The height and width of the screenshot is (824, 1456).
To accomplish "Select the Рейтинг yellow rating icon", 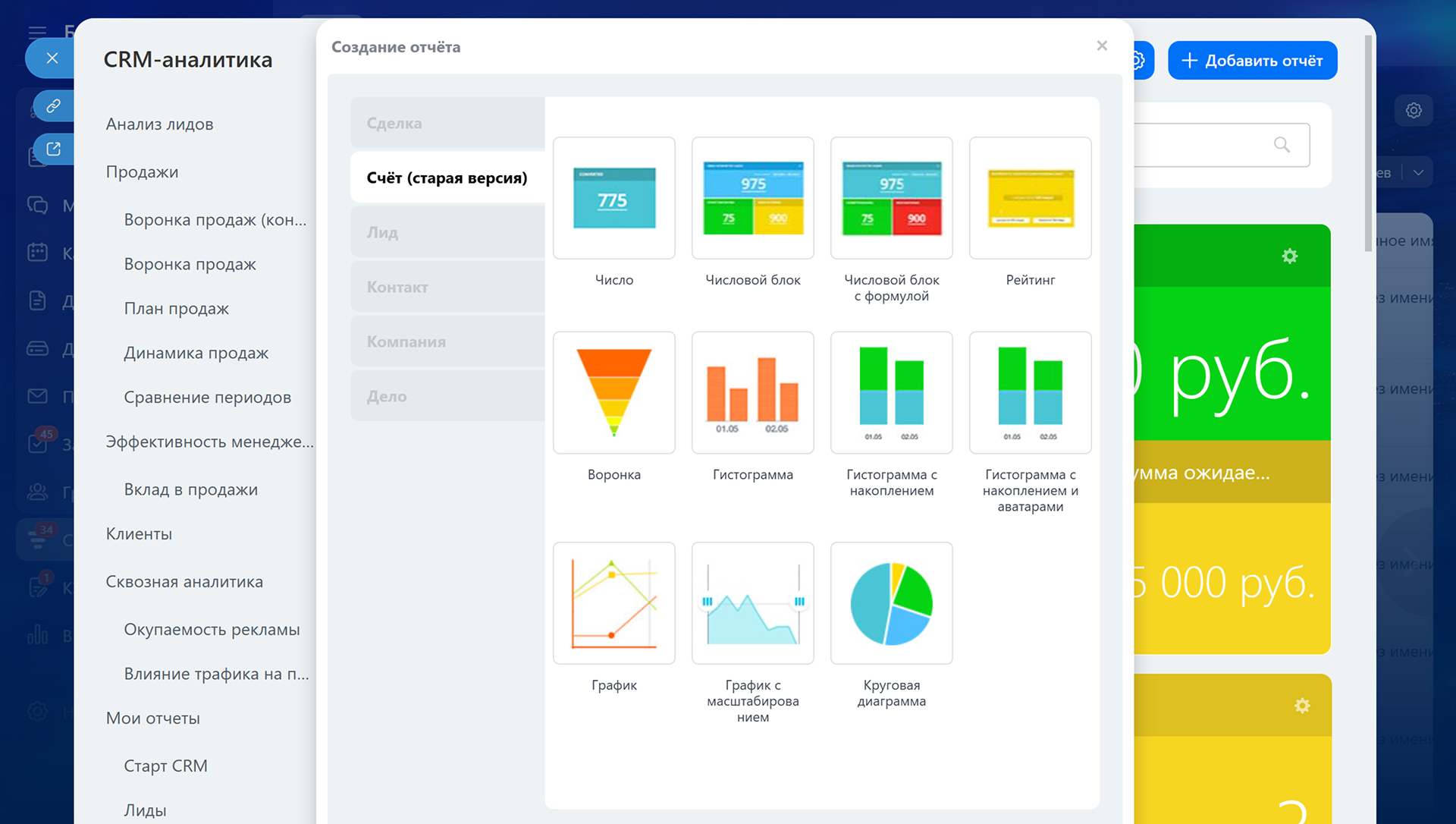I will 1030,198.
